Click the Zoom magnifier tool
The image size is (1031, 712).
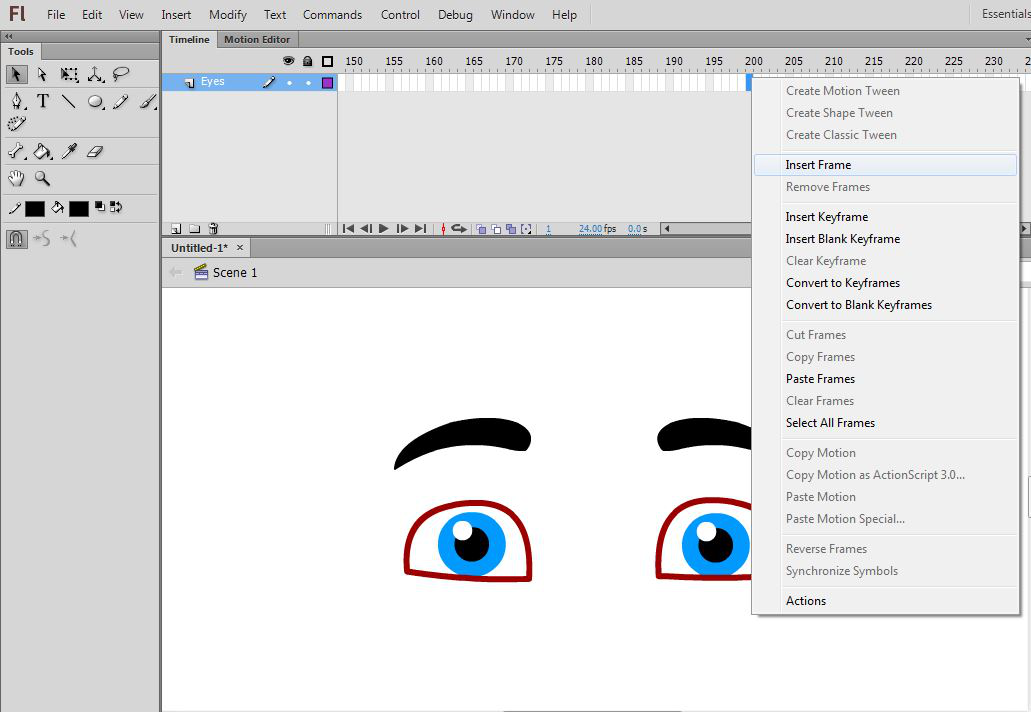tap(43, 178)
